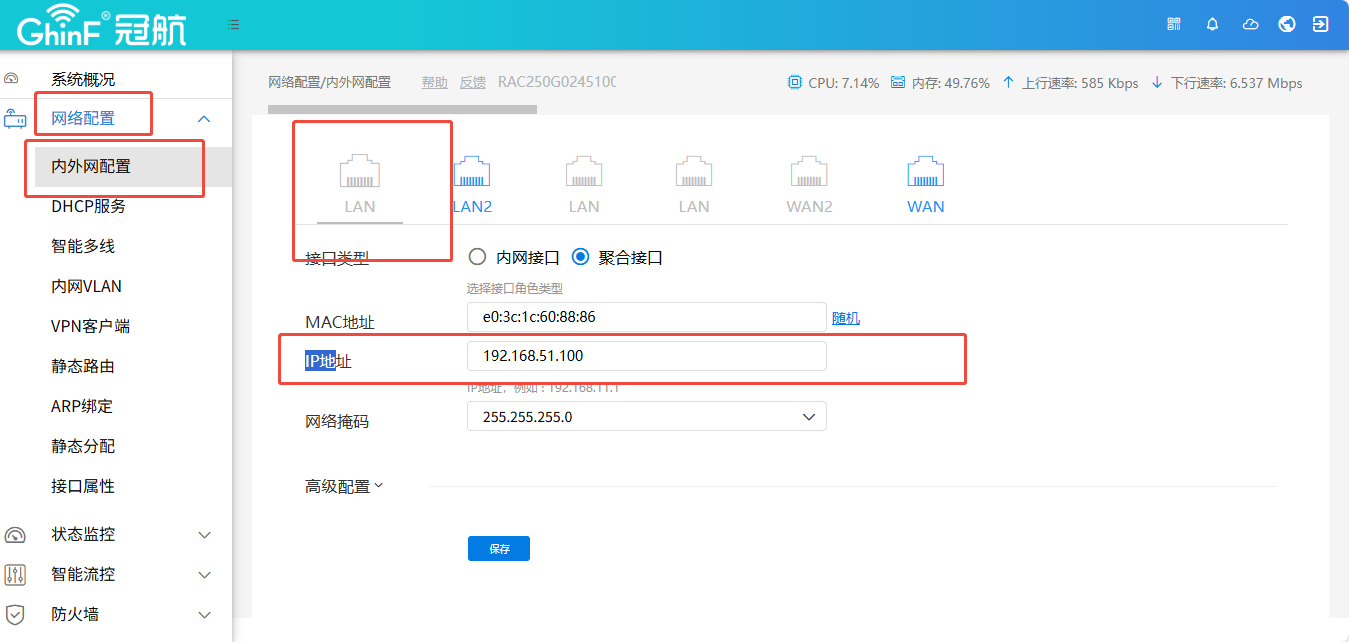The image size is (1349, 642).
Task: Go to DHCP服务 in the sidebar
Action: tap(89, 207)
